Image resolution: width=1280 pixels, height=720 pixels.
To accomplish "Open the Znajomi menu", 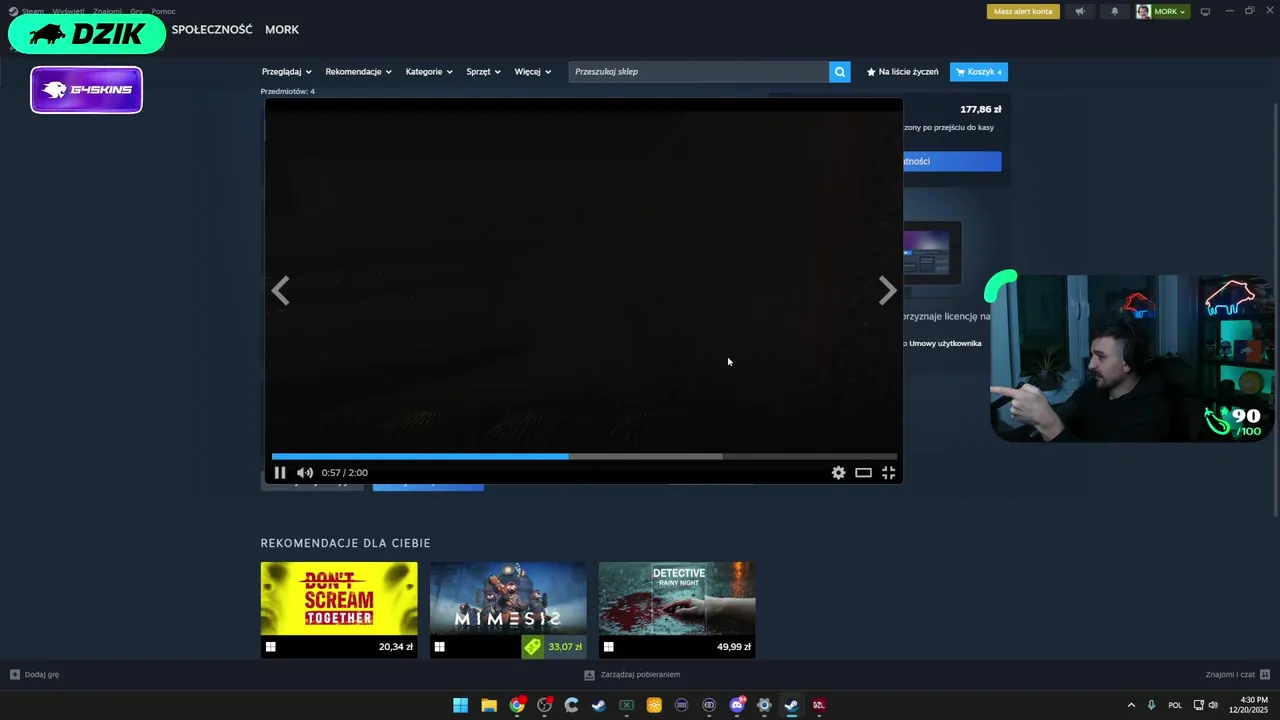I will [x=108, y=11].
